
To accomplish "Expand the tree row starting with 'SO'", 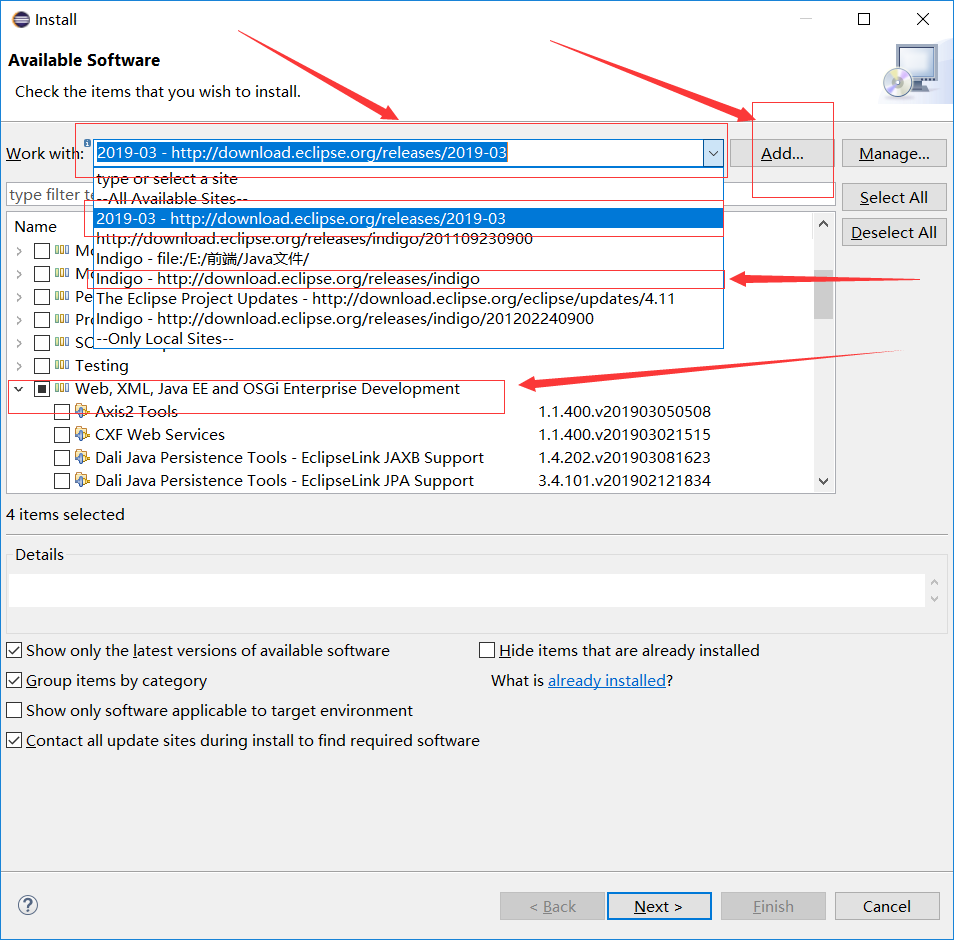I will [19, 343].
